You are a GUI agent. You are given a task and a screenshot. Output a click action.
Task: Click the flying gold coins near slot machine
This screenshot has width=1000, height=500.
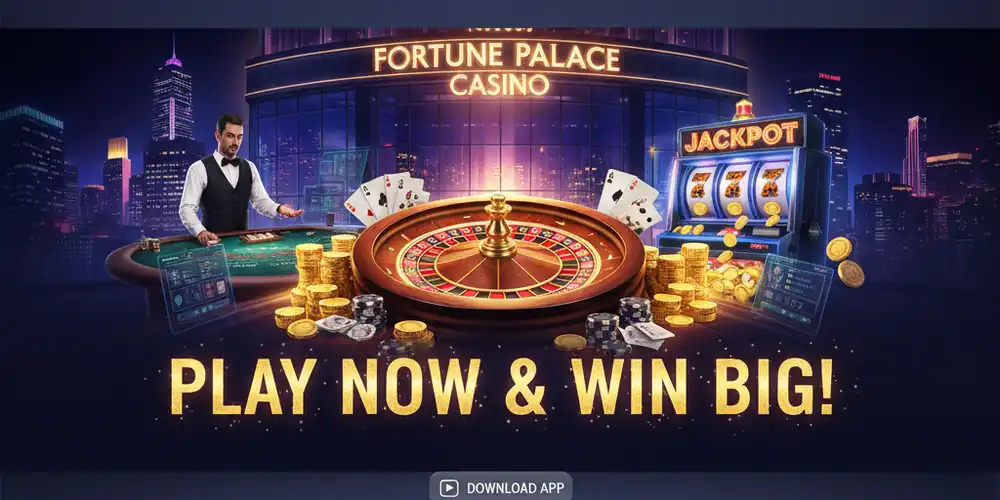[x=844, y=261]
